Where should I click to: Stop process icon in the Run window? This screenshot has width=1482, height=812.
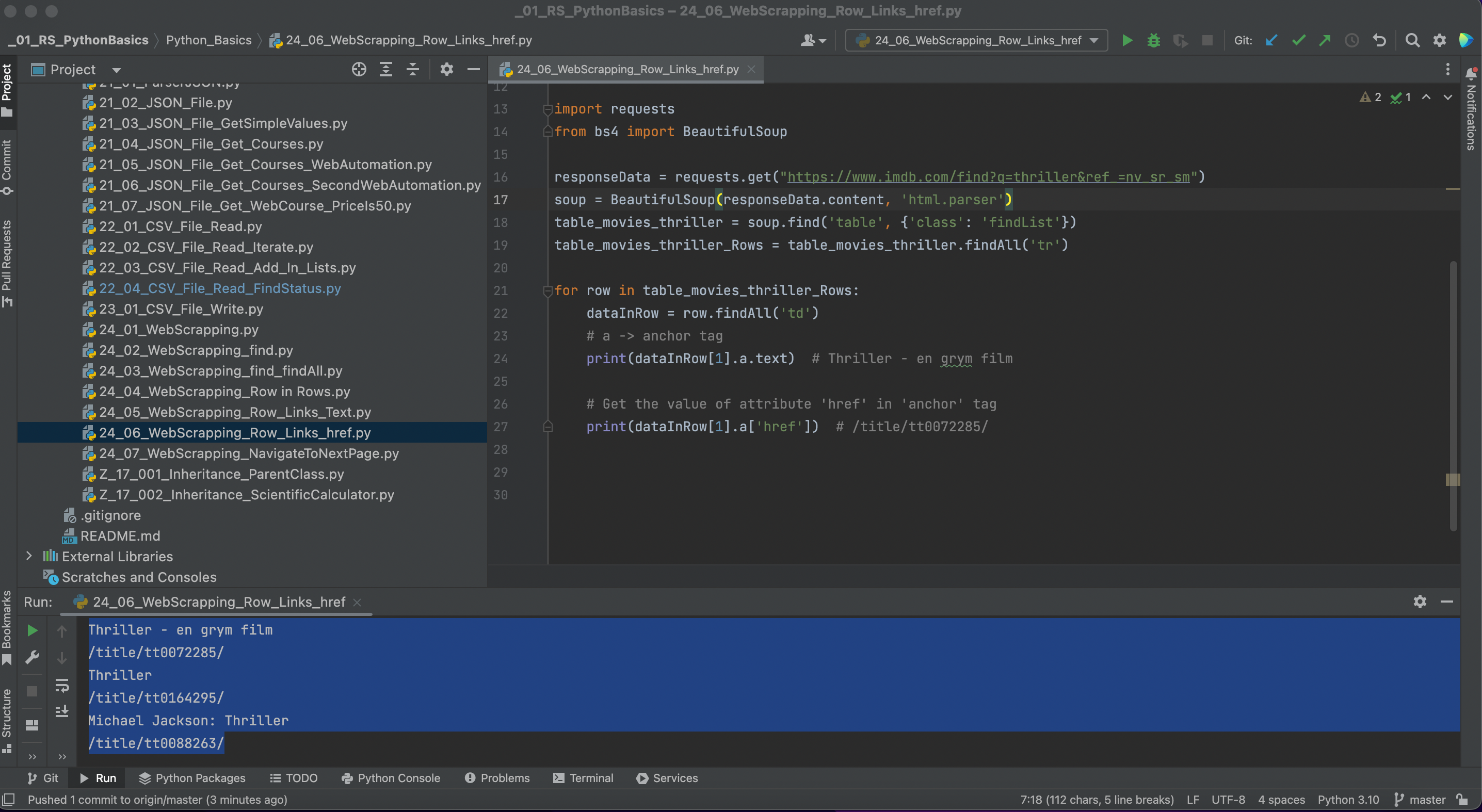(x=32, y=691)
